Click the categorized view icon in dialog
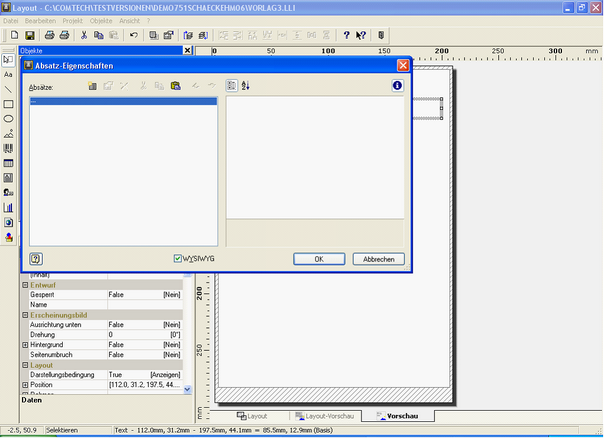Screen dimensions: 604x438 pos(232,86)
